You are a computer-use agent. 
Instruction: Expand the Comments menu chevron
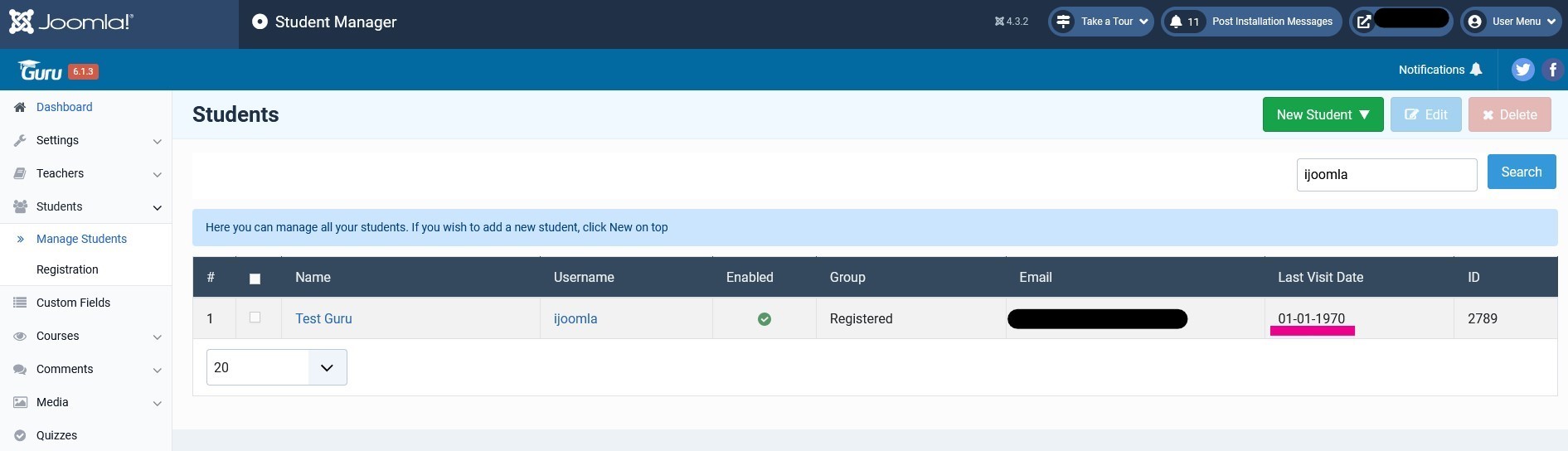157,370
